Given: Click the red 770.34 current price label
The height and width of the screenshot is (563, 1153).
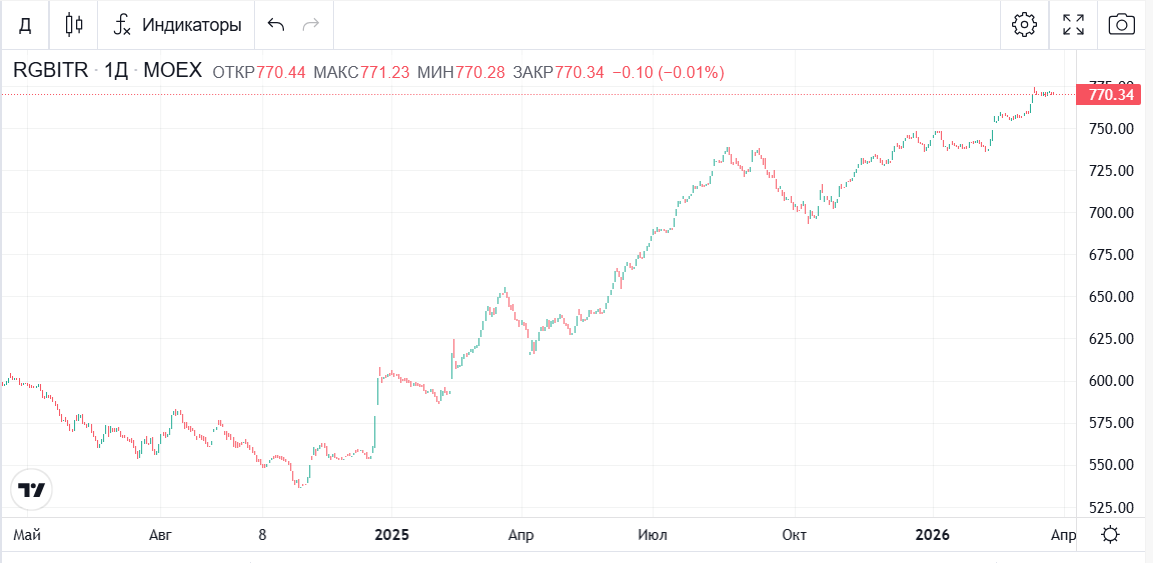Looking at the screenshot, I should [1110, 95].
